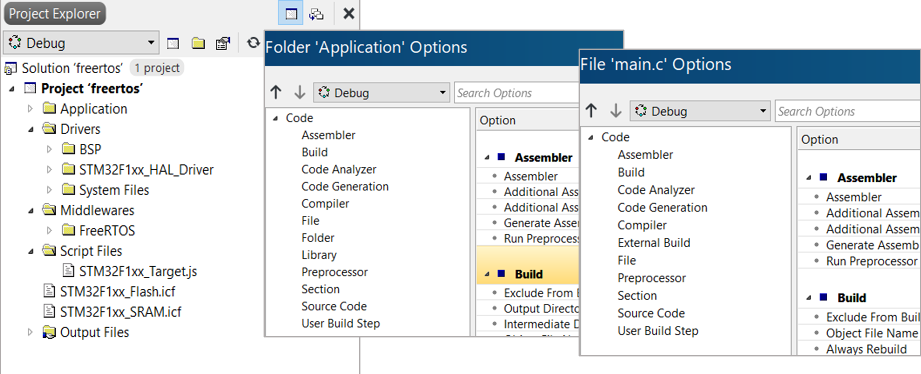Toggle the highlighted project view icon in Explorer header
This screenshot has width=921, height=374.
[x=291, y=14]
